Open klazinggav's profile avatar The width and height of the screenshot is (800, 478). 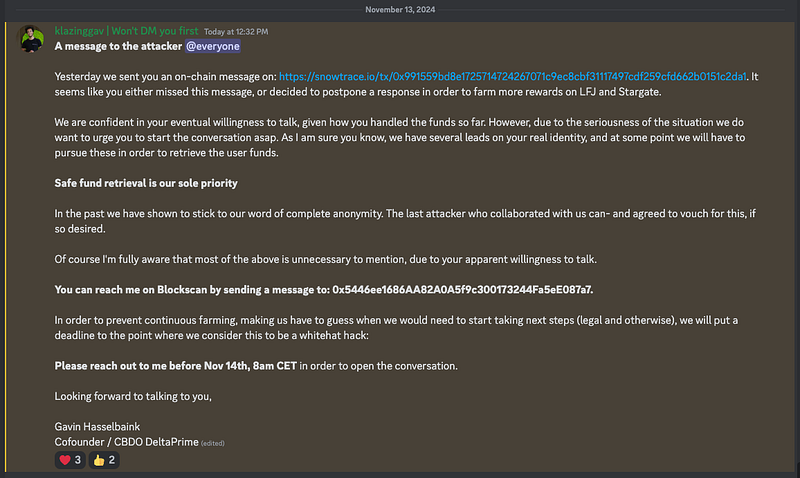point(31,39)
